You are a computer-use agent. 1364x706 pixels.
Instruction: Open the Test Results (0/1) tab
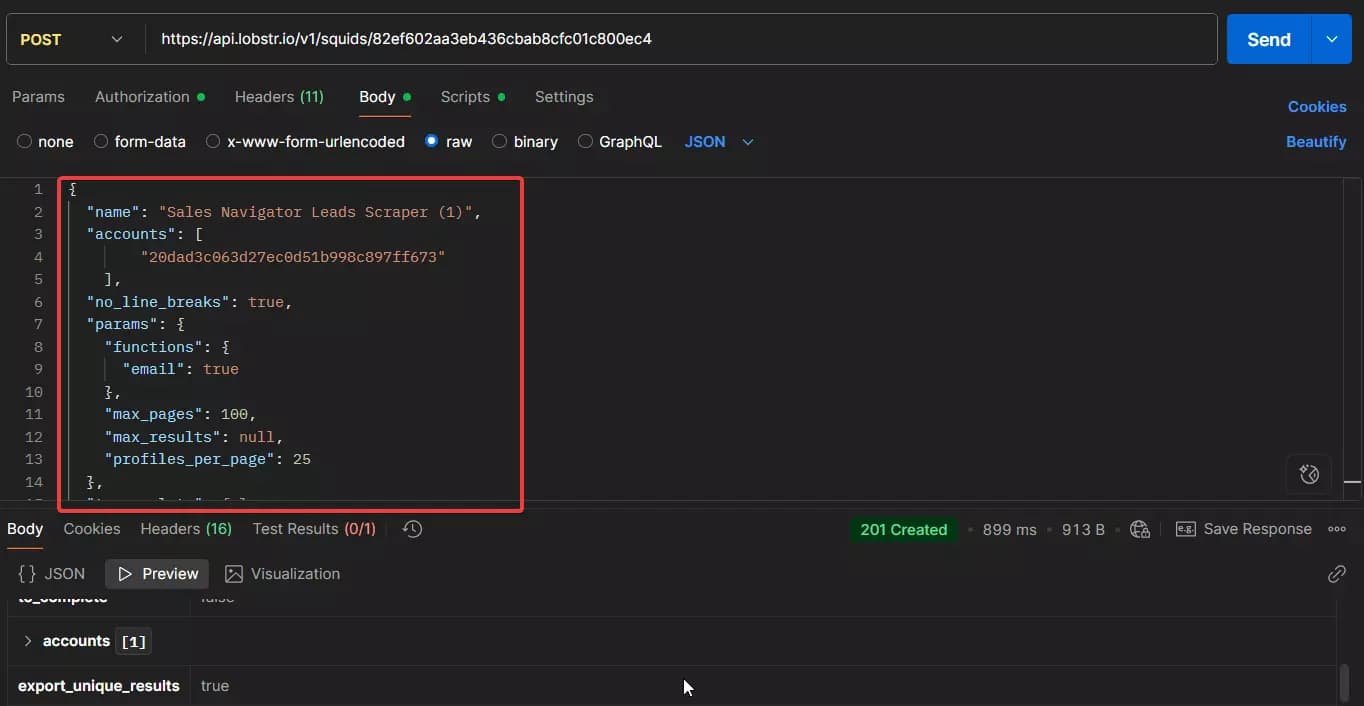pos(313,528)
